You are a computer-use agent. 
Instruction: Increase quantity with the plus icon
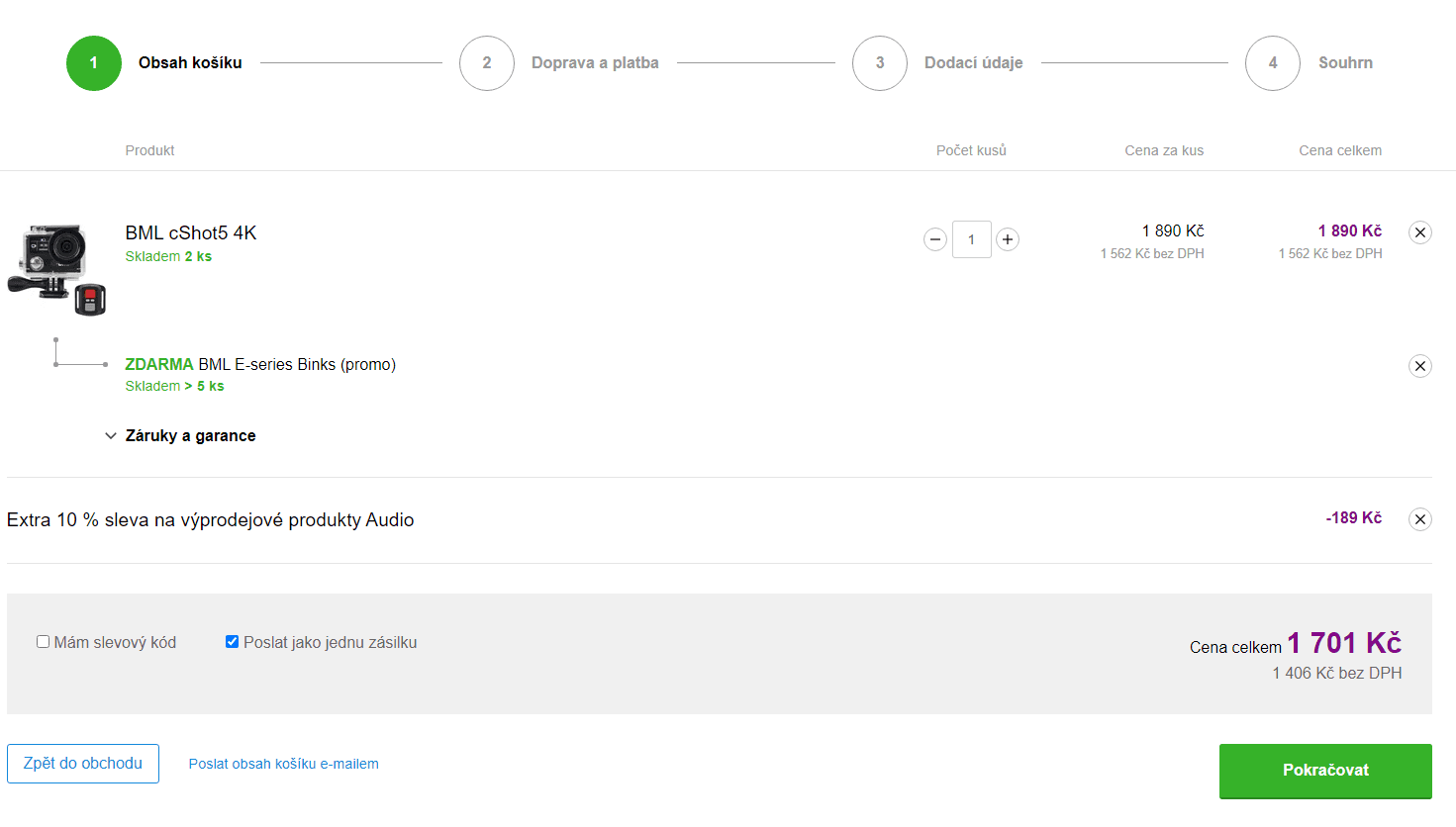coord(1008,239)
